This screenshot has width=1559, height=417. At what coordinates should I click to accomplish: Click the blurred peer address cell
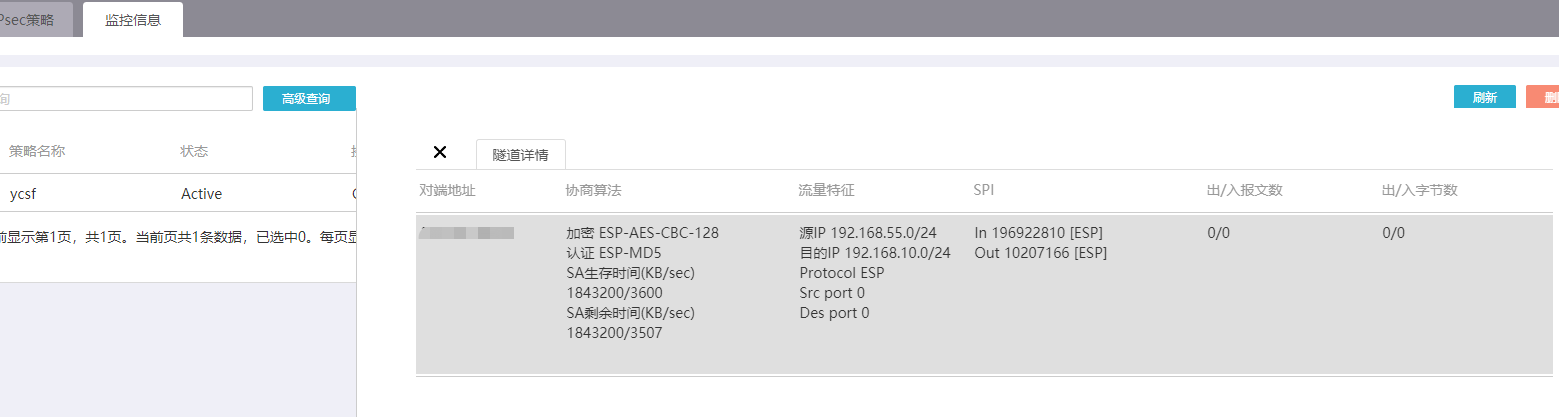point(468,233)
